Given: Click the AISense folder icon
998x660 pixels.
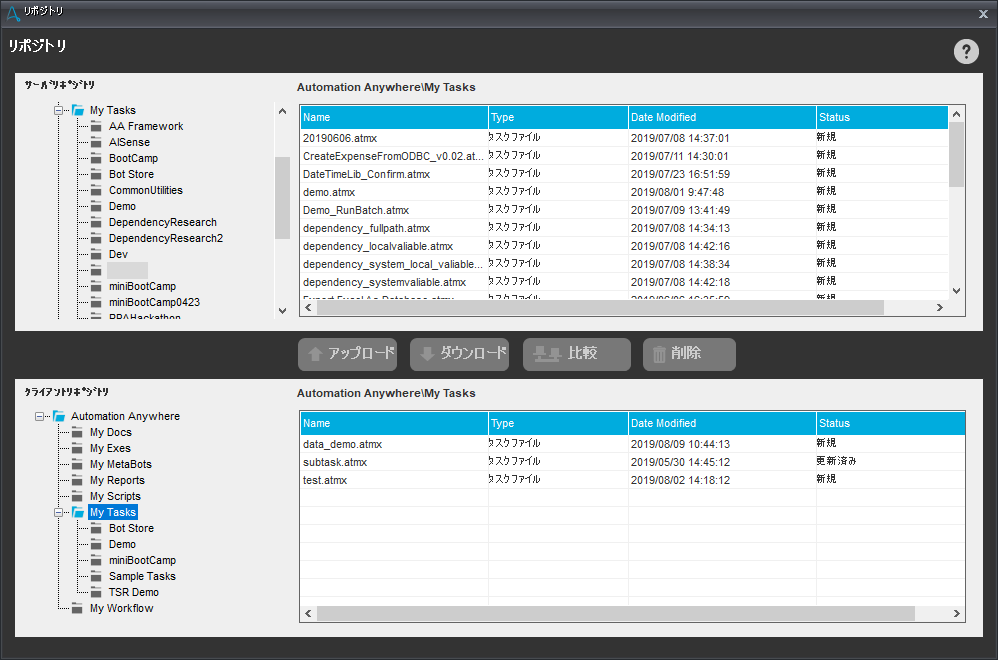Looking at the screenshot, I should (x=96, y=143).
